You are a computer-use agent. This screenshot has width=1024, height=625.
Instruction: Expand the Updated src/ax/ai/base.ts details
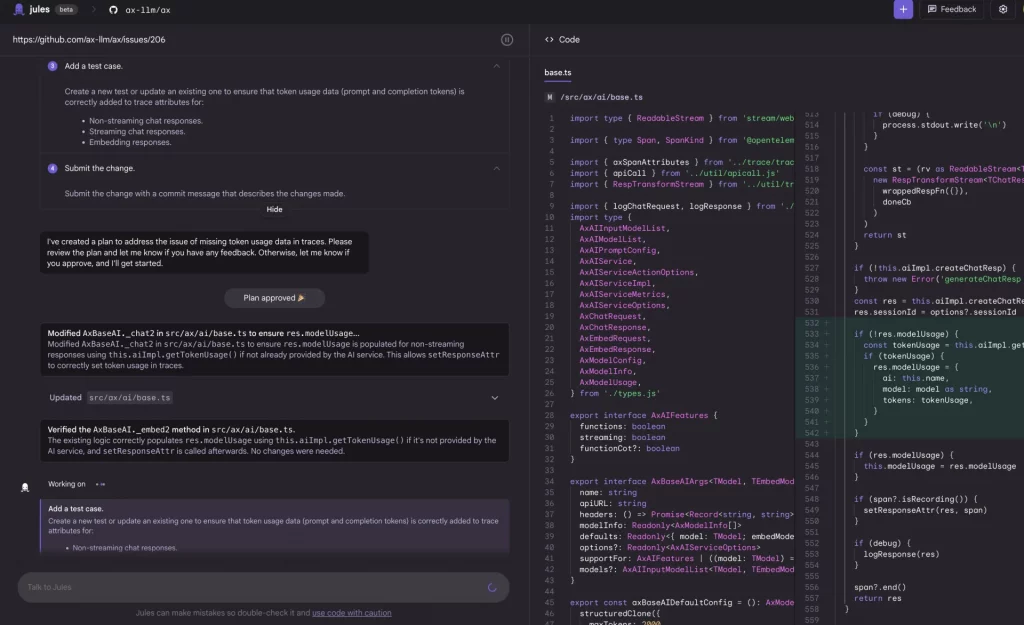pyautogui.click(x=494, y=398)
